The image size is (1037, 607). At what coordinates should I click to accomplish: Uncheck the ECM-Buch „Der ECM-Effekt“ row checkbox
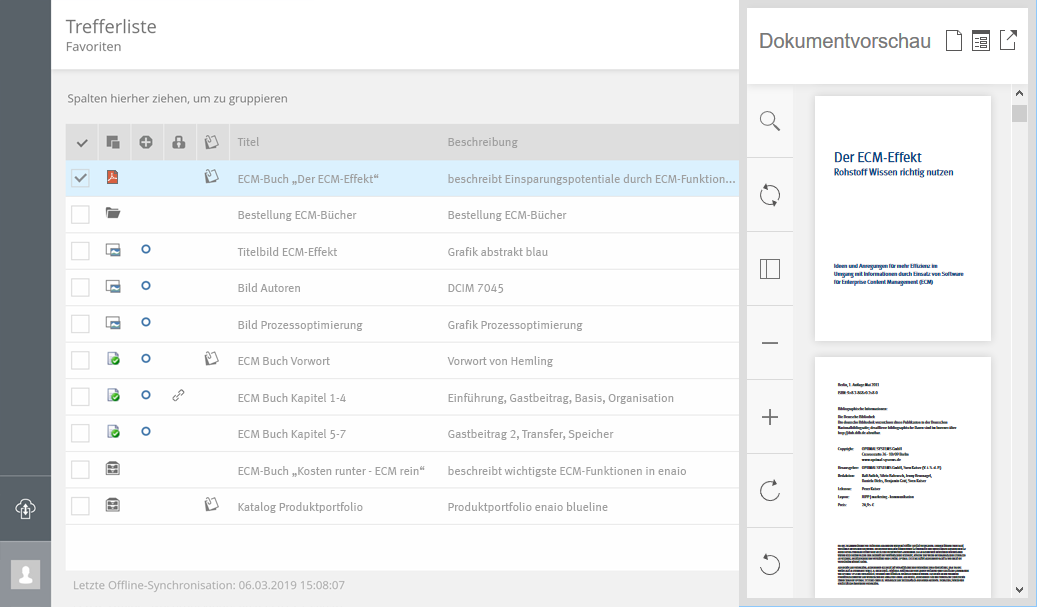tap(81, 178)
